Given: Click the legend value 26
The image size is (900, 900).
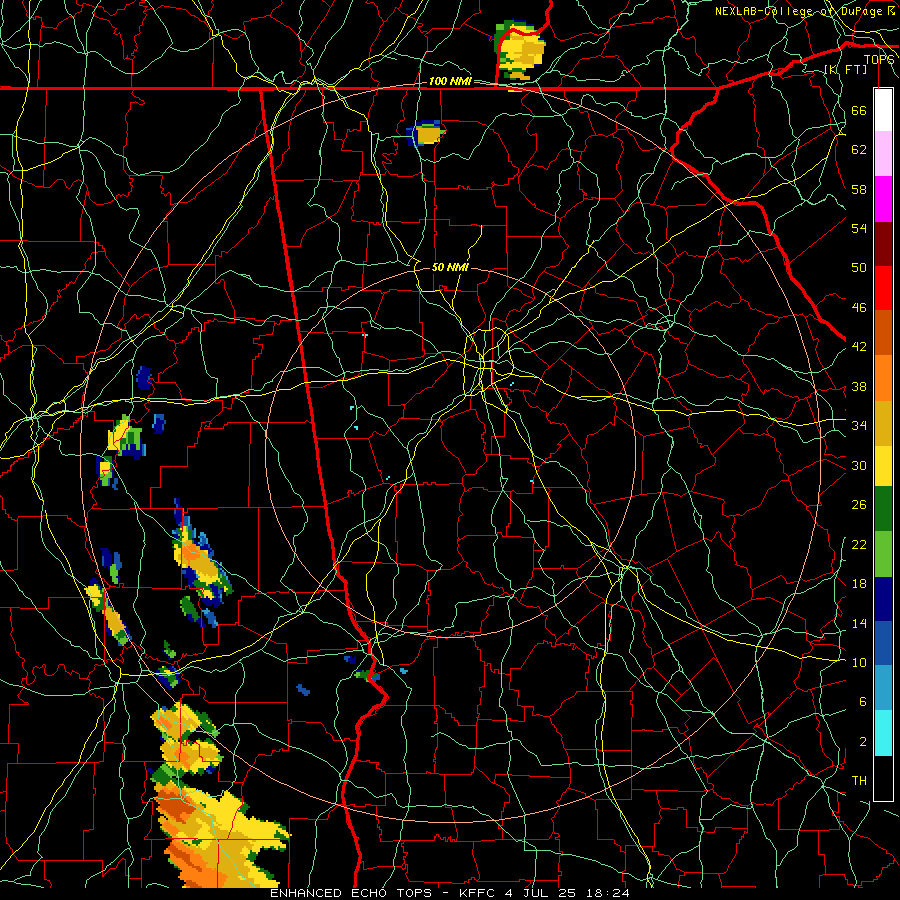Looking at the screenshot, I should coord(859,505).
